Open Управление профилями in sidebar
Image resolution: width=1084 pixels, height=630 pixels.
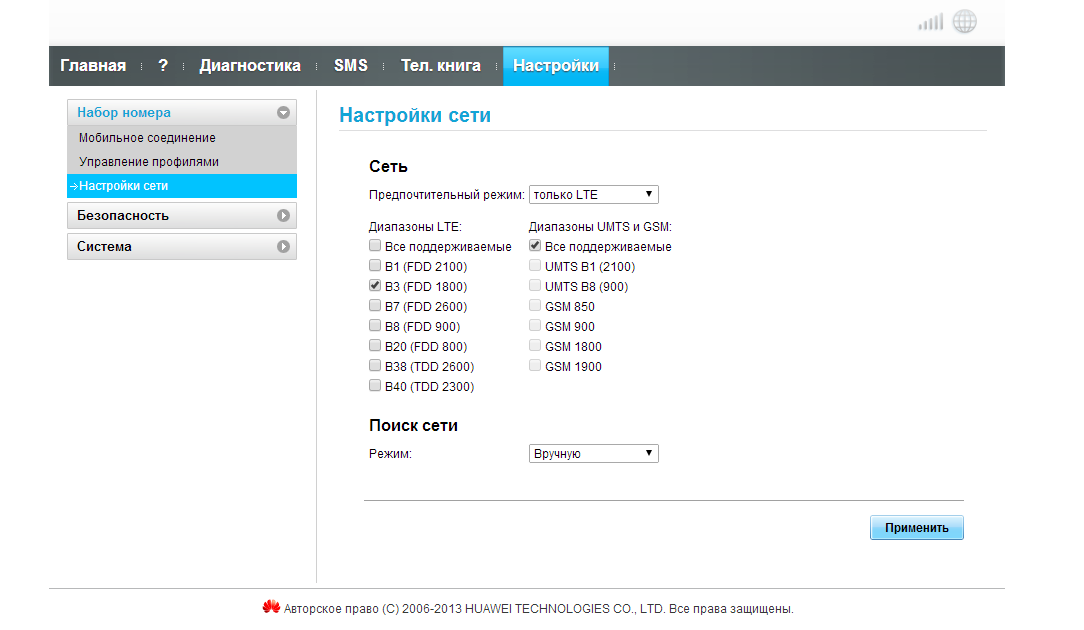[x=149, y=162]
